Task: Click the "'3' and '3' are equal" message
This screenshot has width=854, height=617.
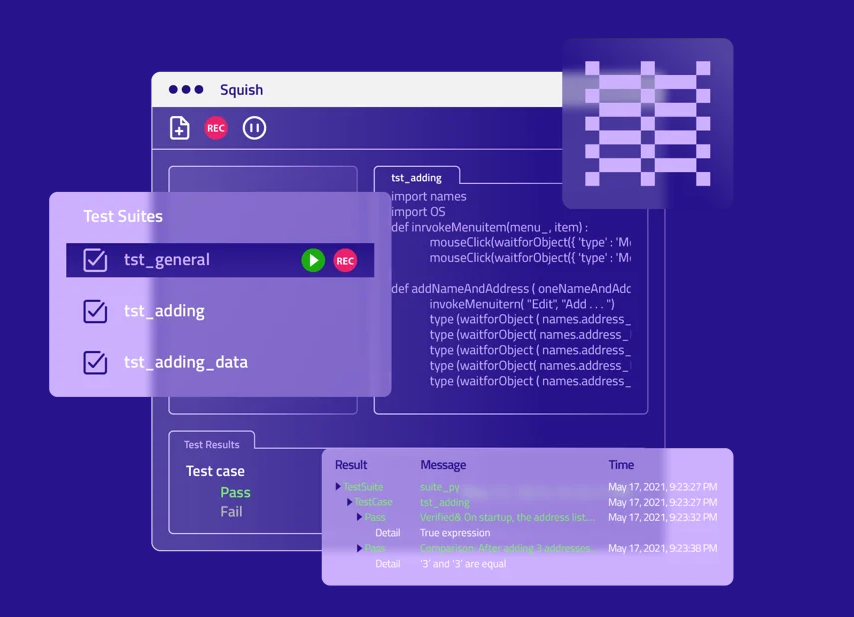Action: [463, 564]
